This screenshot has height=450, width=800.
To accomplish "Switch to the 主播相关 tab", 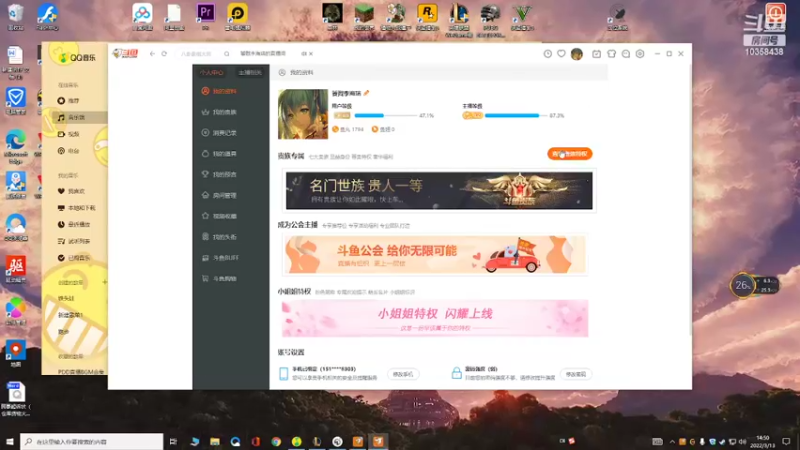I will 249,72.
